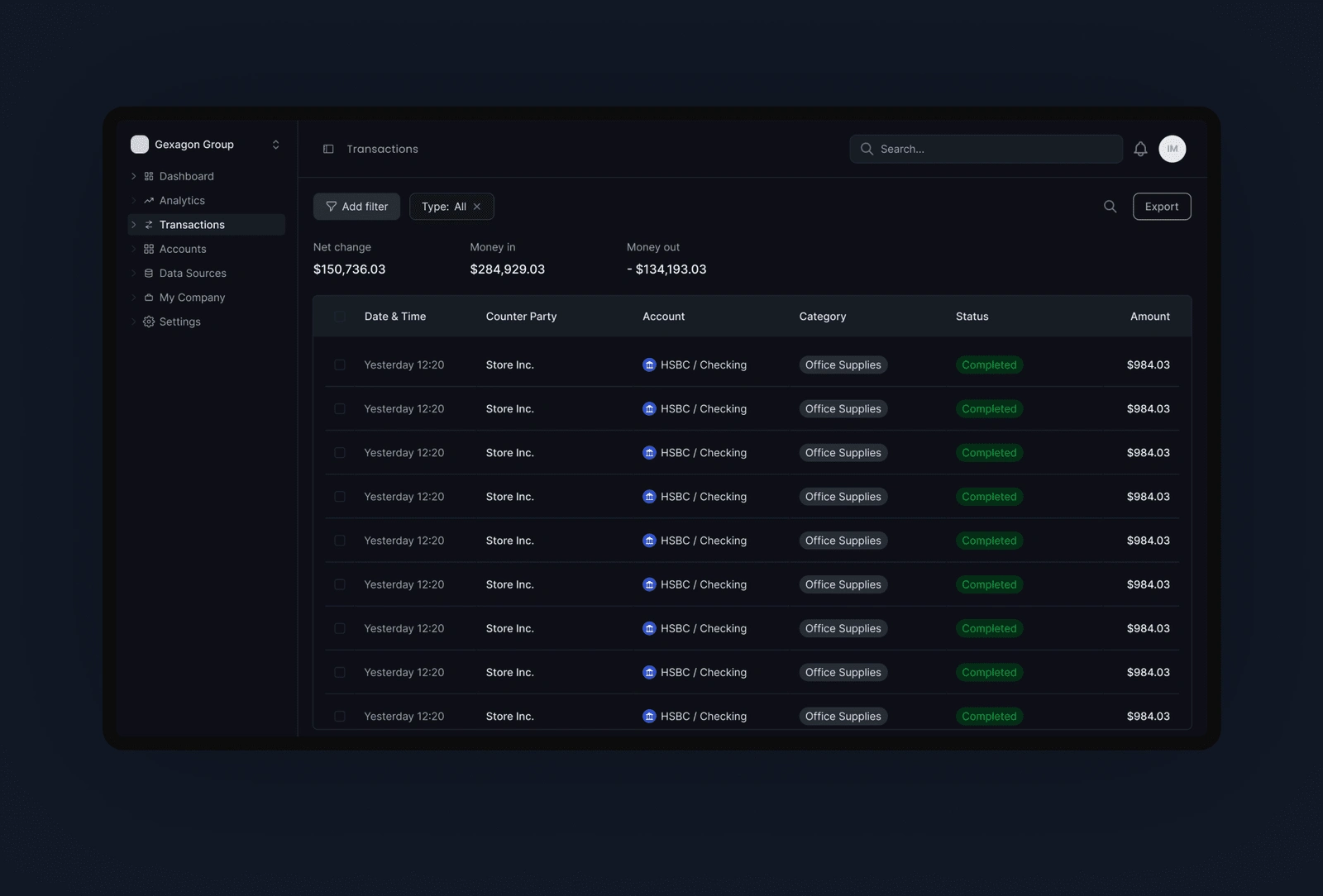This screenshot has width=1323, height=896.
Task: Click HSBC bank icon in the fifth row
Action: 649,541
